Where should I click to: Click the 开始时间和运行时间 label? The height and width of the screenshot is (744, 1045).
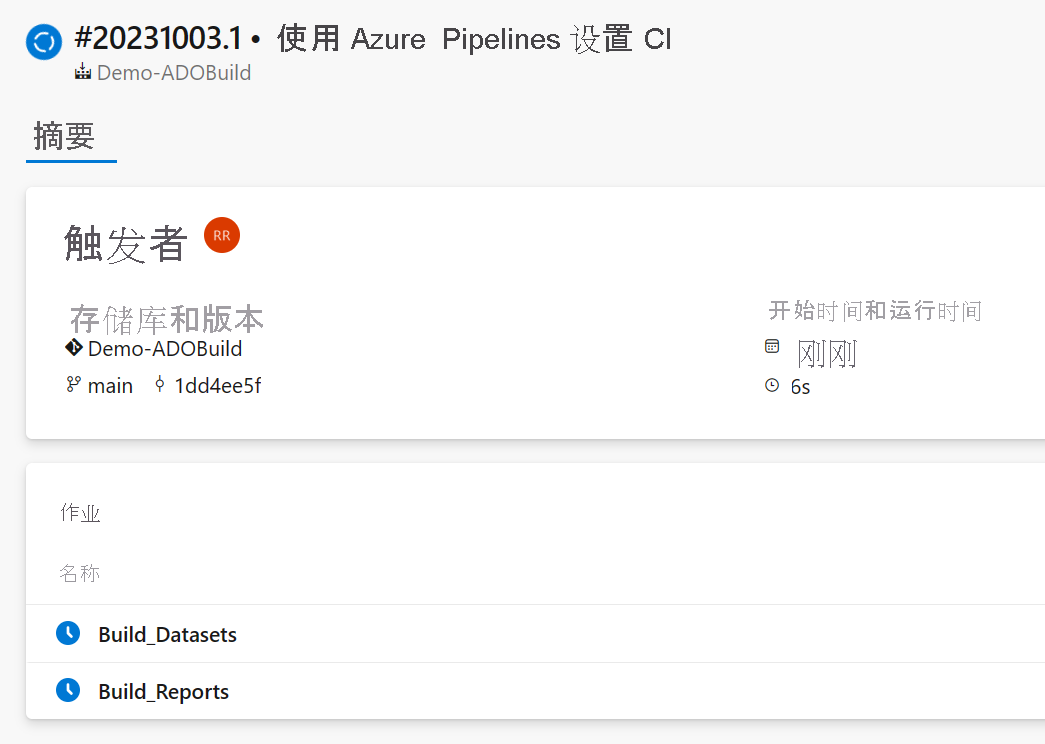pos(875,311)
